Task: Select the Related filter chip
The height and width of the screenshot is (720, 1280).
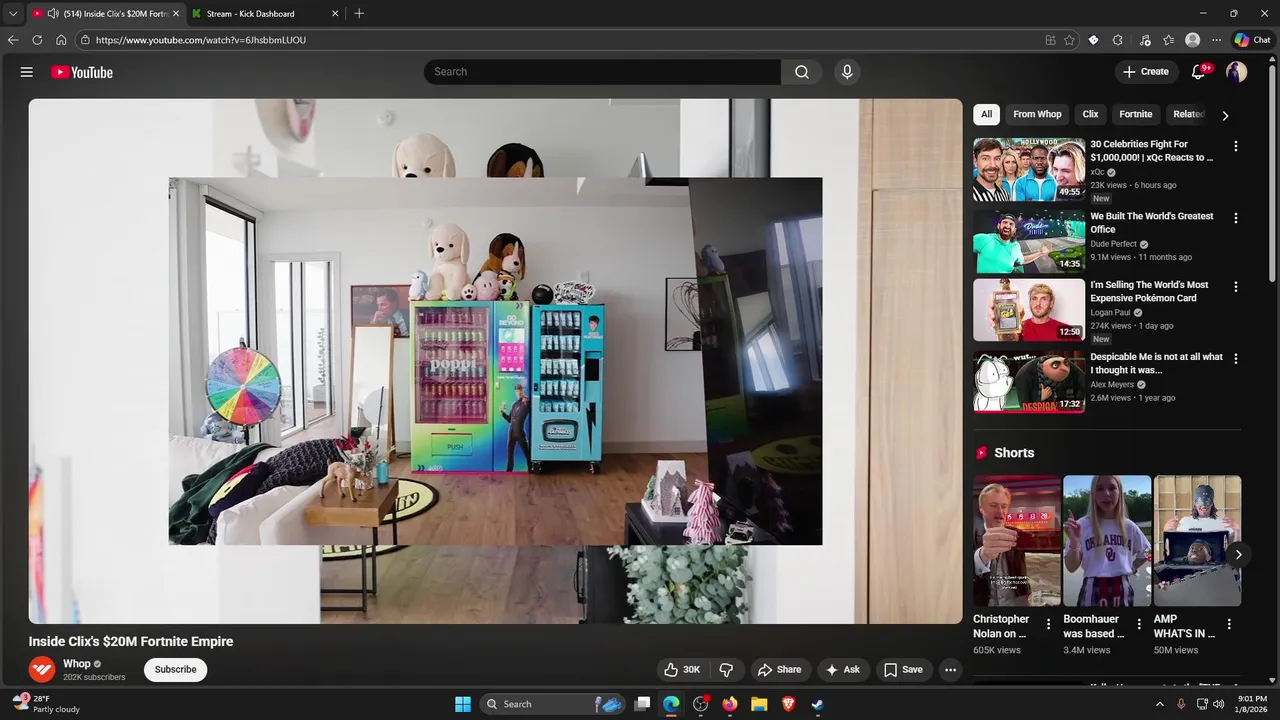Action: pyautogui.click(x=1188, y=114)
